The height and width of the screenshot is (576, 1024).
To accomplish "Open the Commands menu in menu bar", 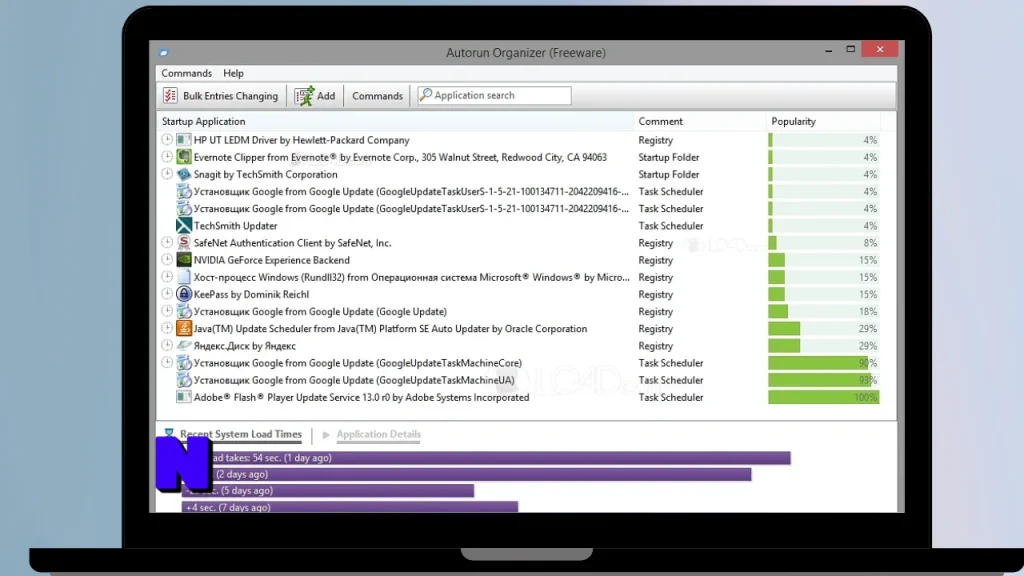I will 187,73.
